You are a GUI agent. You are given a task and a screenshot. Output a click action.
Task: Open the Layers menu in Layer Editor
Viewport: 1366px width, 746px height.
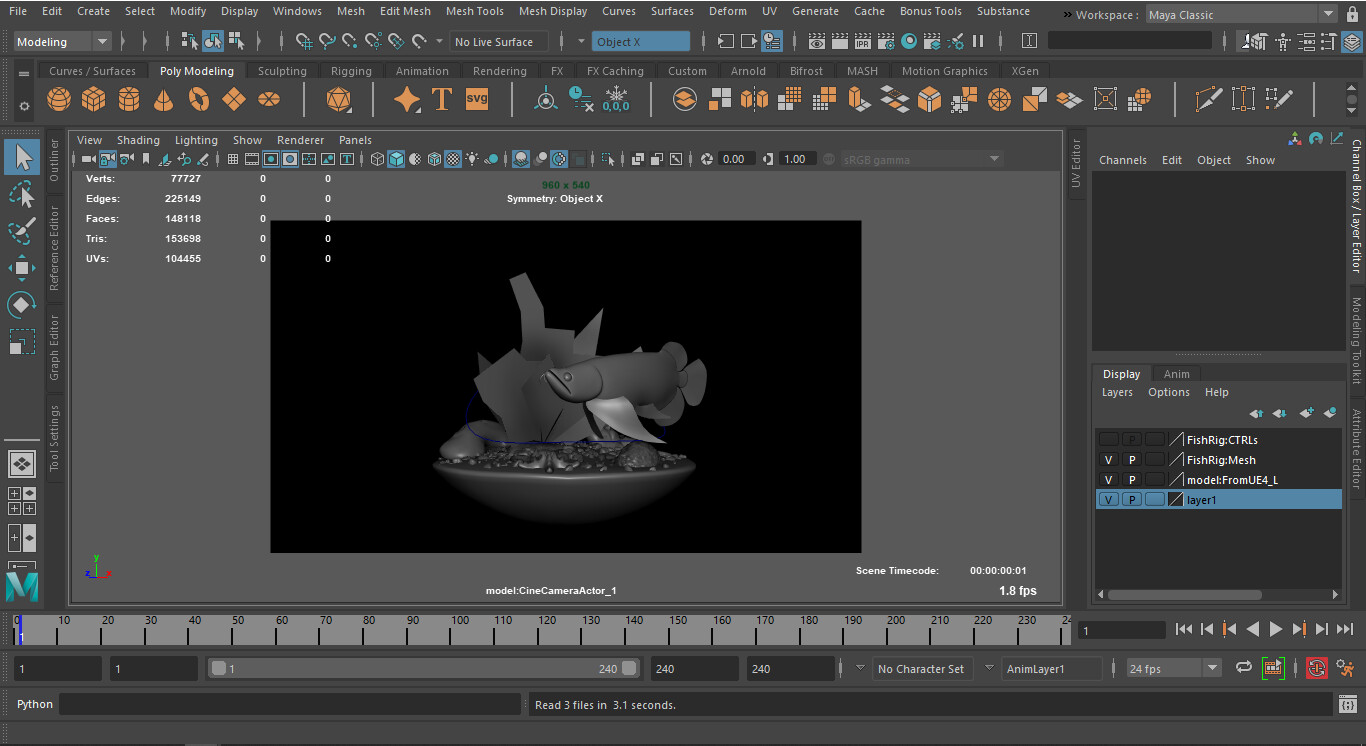pos(1117,392)
